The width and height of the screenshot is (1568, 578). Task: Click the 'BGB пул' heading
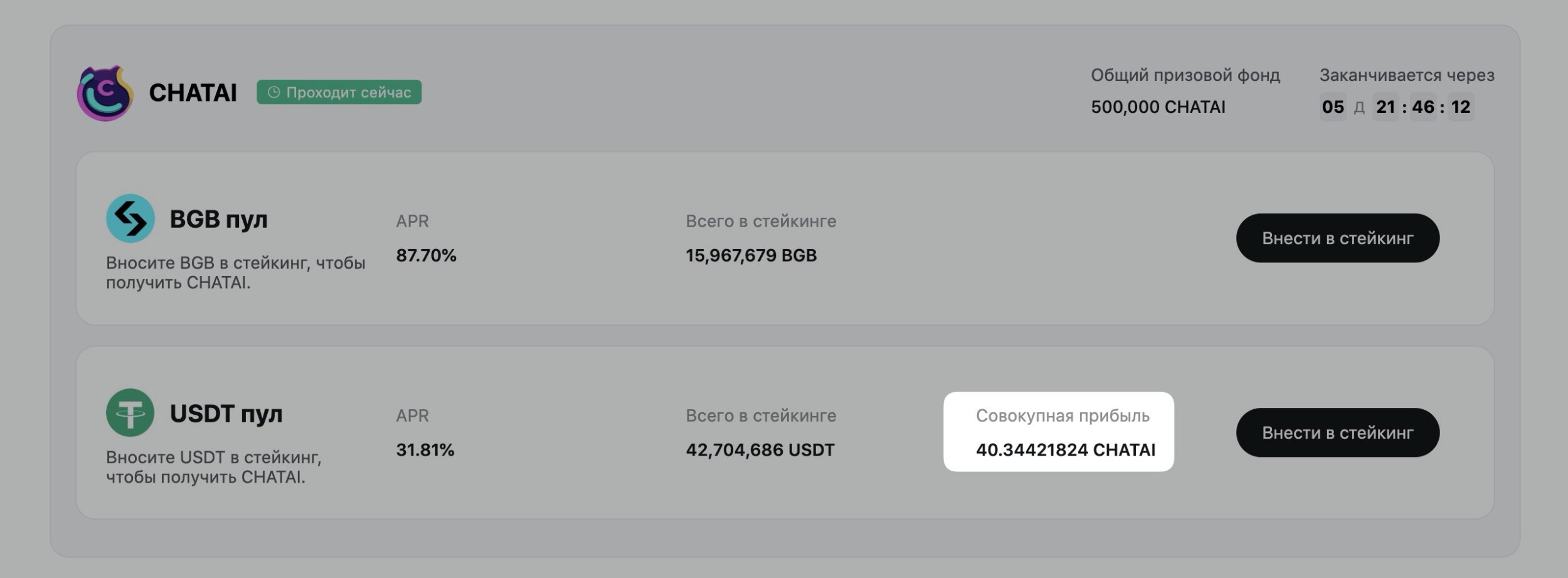(x=219, y=219)
